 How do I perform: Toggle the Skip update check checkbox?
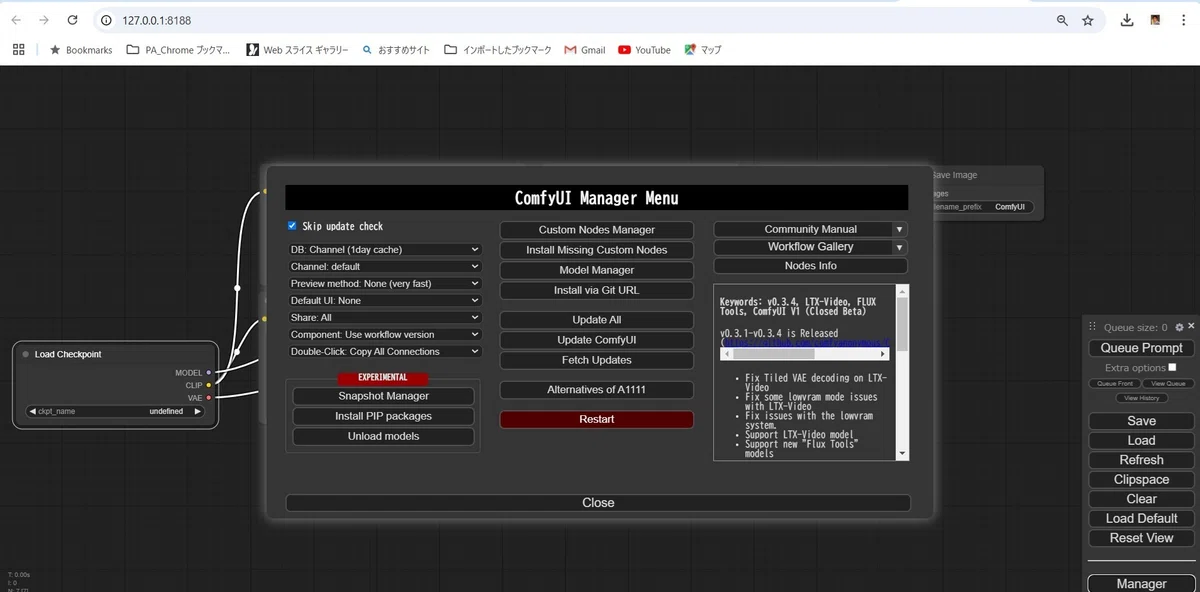click(x=292, y=226)
